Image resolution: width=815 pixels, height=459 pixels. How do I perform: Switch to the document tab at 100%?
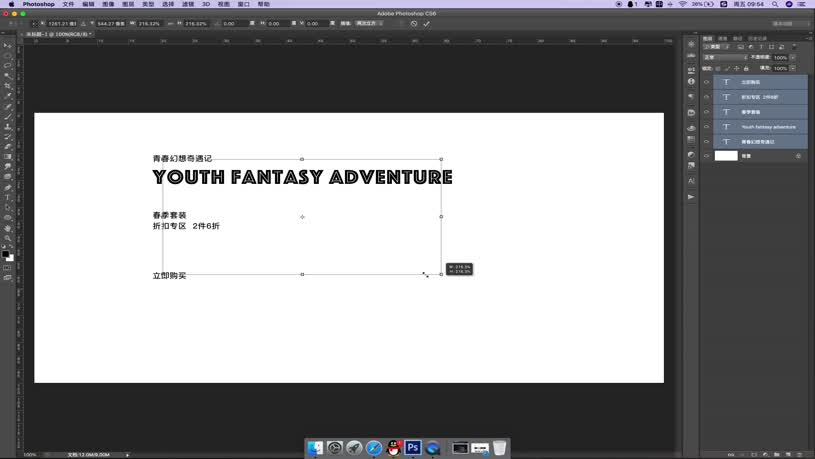point(58,34)
